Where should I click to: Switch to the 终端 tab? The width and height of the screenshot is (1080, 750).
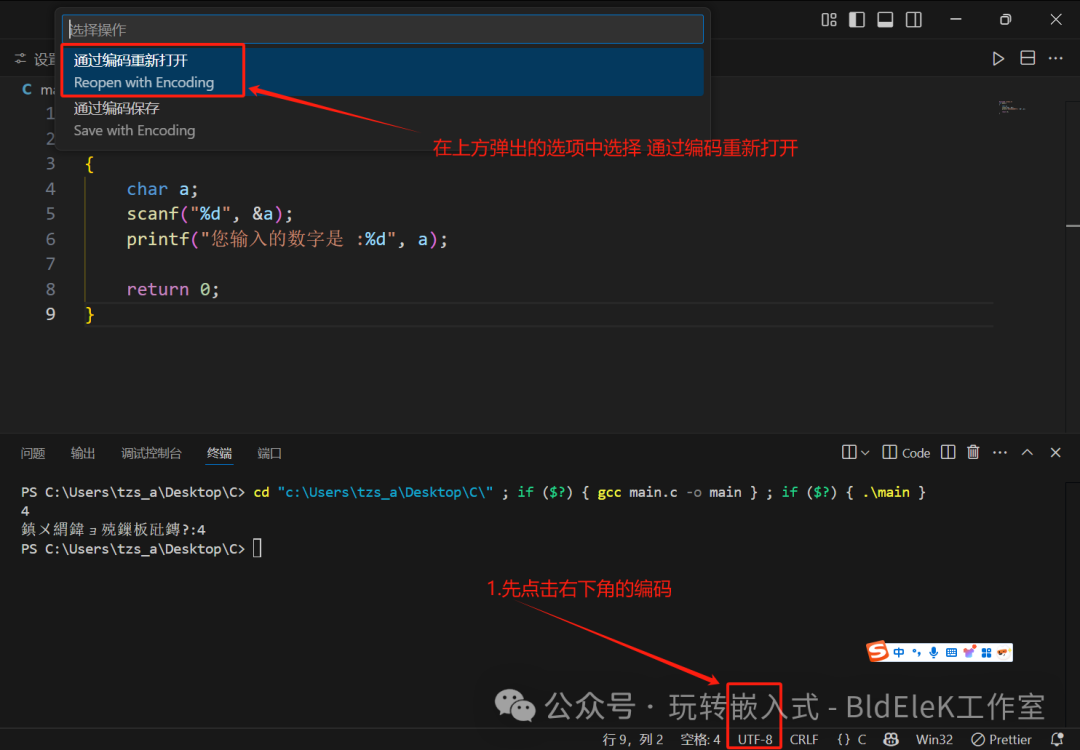219,453
